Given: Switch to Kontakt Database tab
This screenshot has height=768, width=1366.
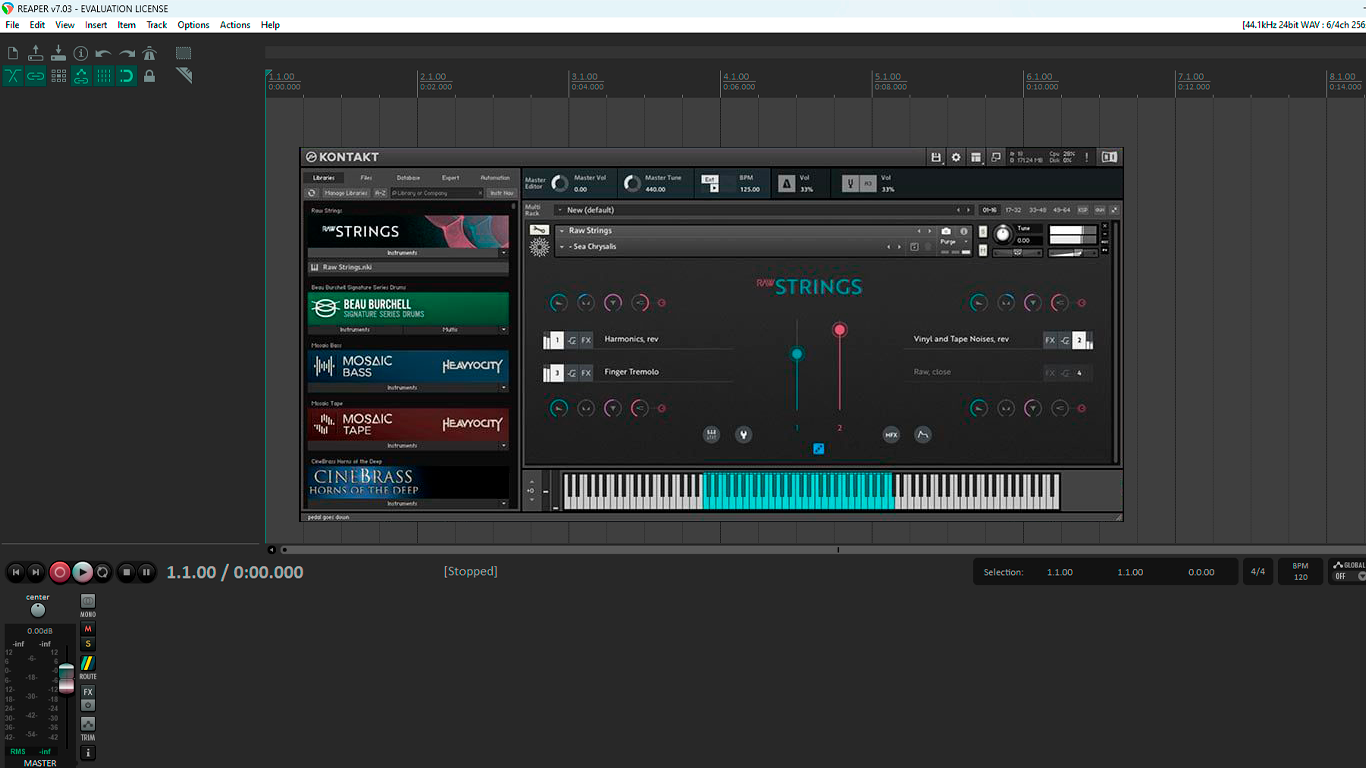Looking at the screenshot, I should click(408, 178).
